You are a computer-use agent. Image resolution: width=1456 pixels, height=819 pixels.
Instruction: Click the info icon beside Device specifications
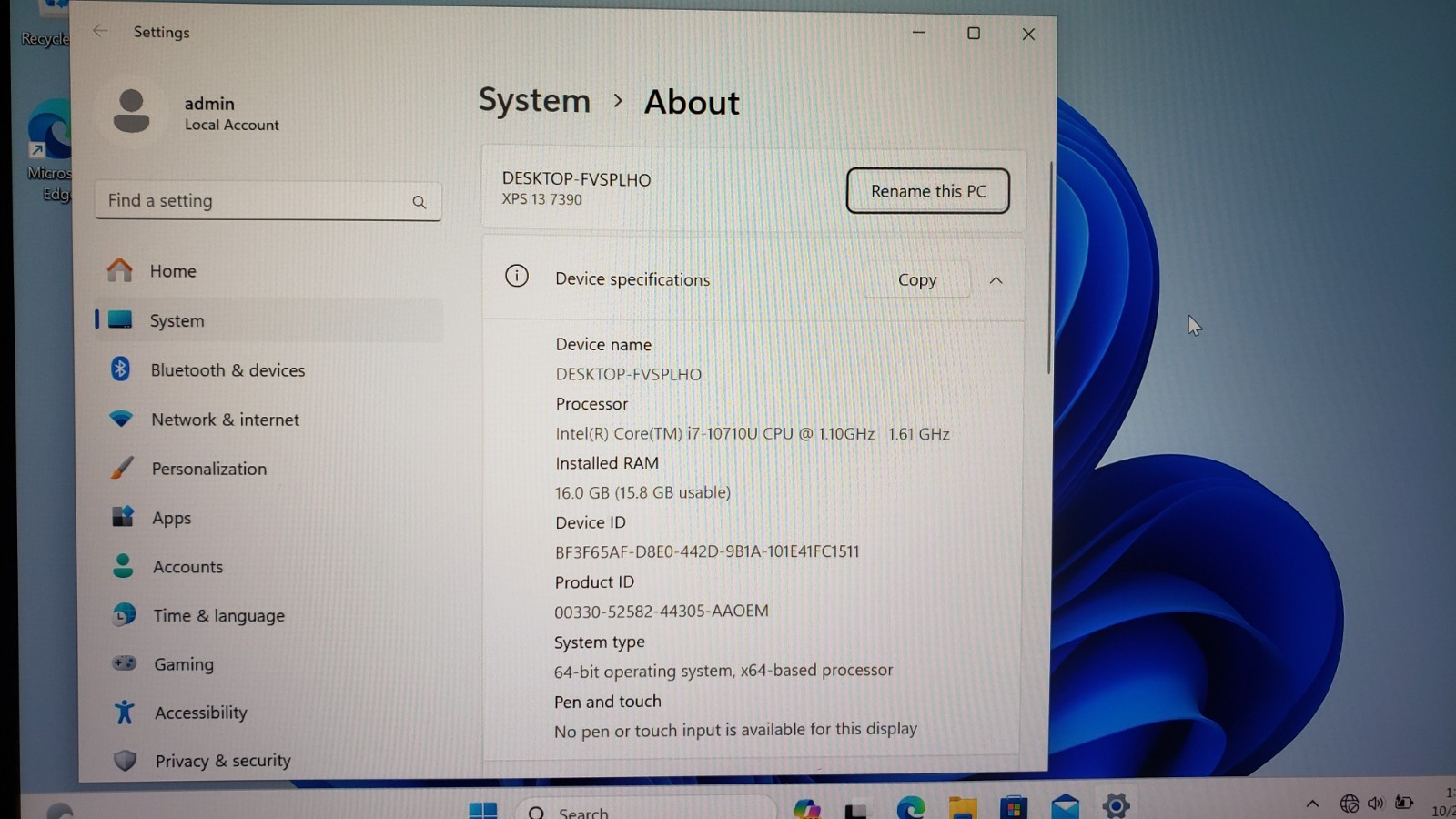click(x=517, y=276)
